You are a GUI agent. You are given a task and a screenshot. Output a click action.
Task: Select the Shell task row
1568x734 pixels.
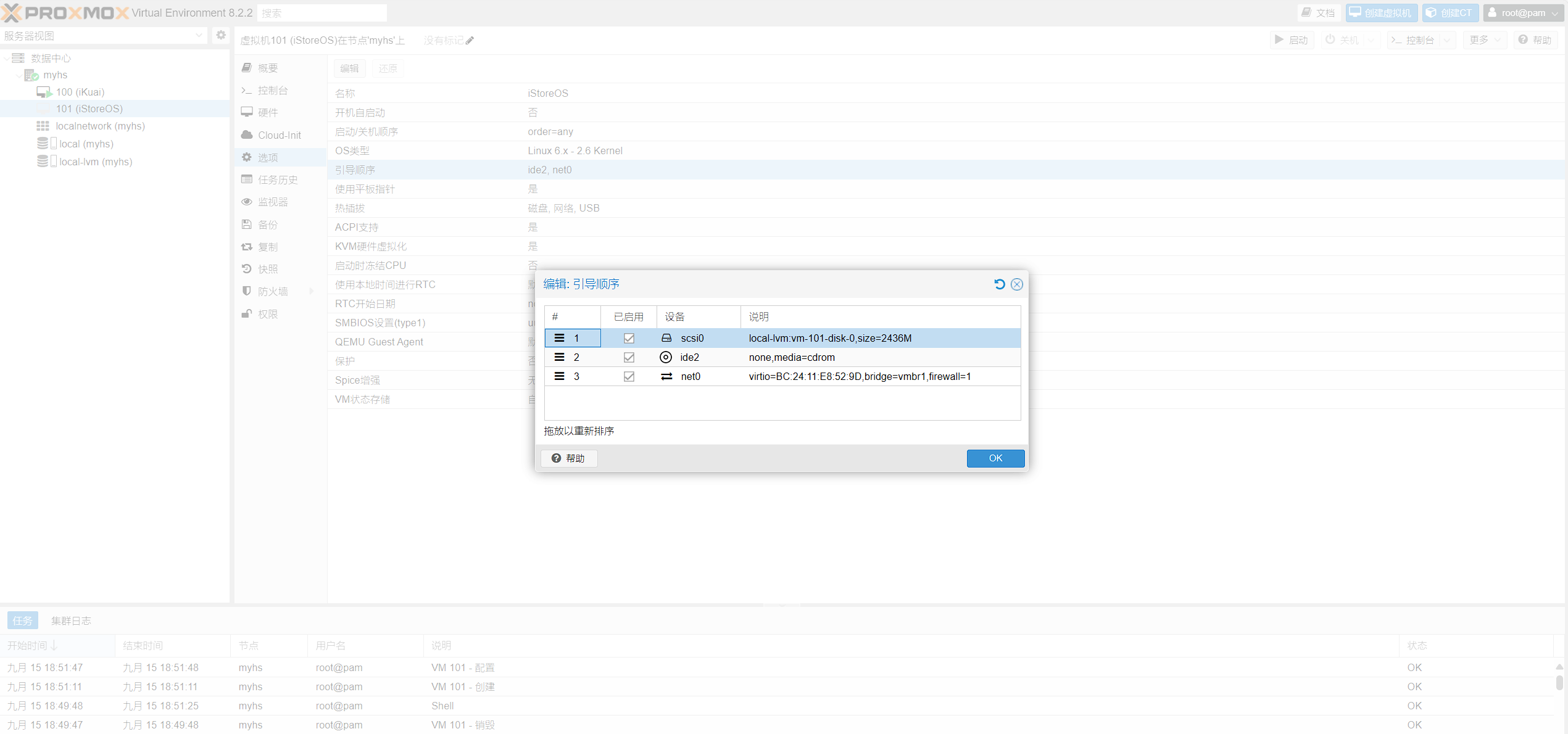tap(778, 706)
